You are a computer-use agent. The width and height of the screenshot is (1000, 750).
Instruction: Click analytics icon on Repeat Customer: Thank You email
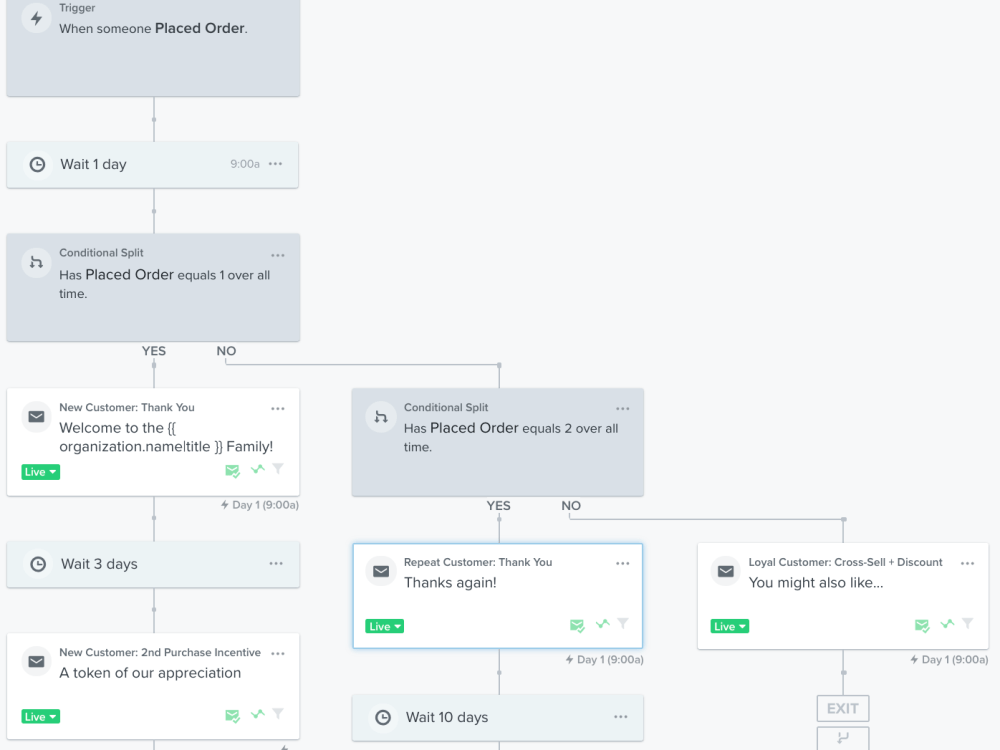point(603,624)
